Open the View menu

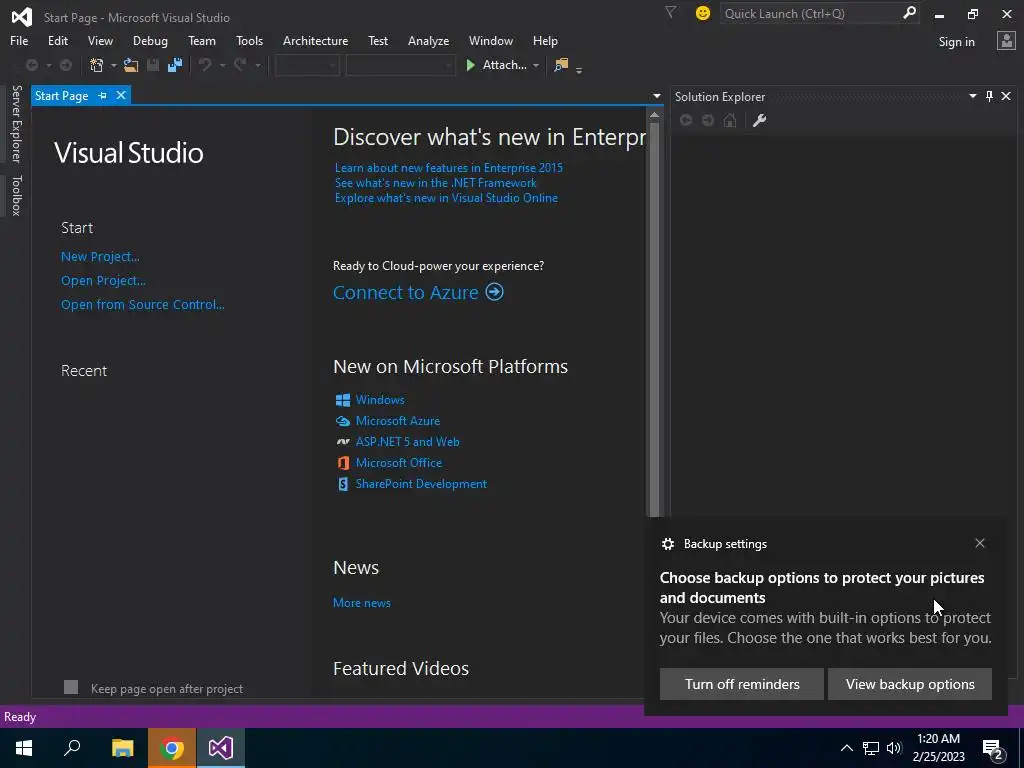[x=100, y=40]
